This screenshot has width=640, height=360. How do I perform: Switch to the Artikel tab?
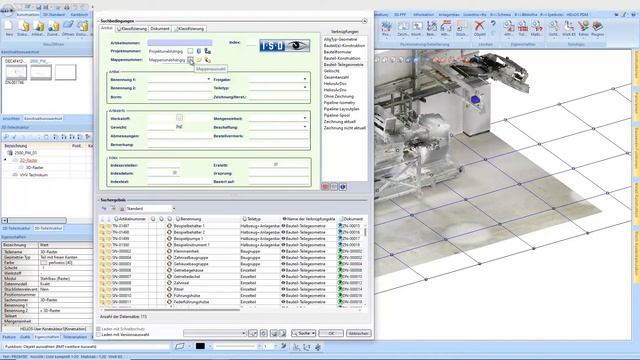pos(107,29)
